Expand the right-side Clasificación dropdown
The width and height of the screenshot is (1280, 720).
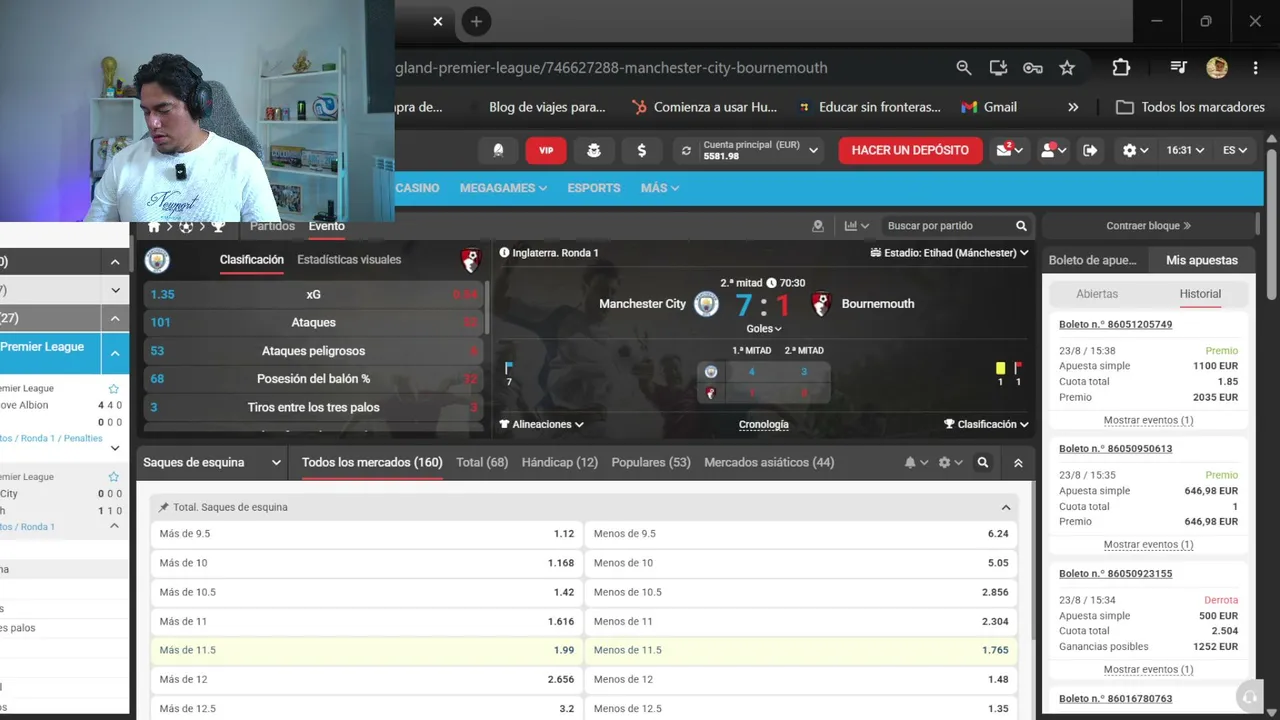986,424
